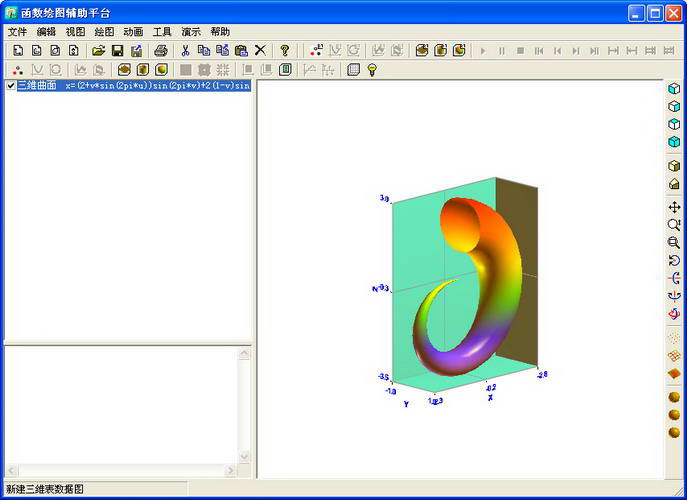Open the 动画 menu
This screenshot has height=500, width=687.
(x=133, y=32)
